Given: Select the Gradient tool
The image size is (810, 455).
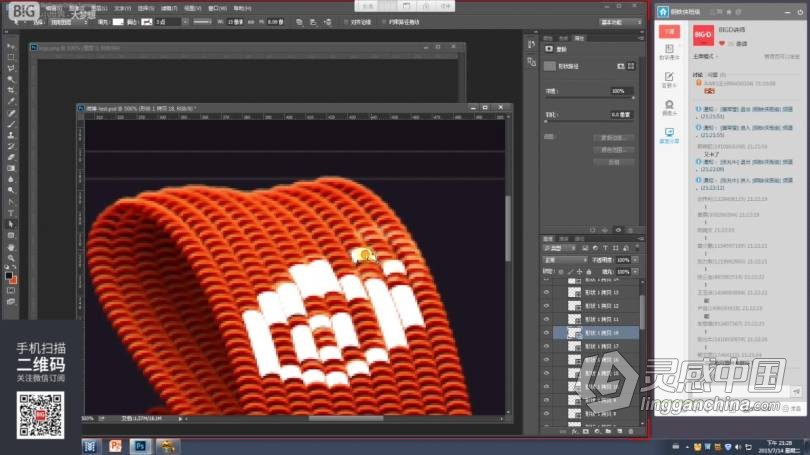Looking at the screenshot, I should tap(11, 168).
